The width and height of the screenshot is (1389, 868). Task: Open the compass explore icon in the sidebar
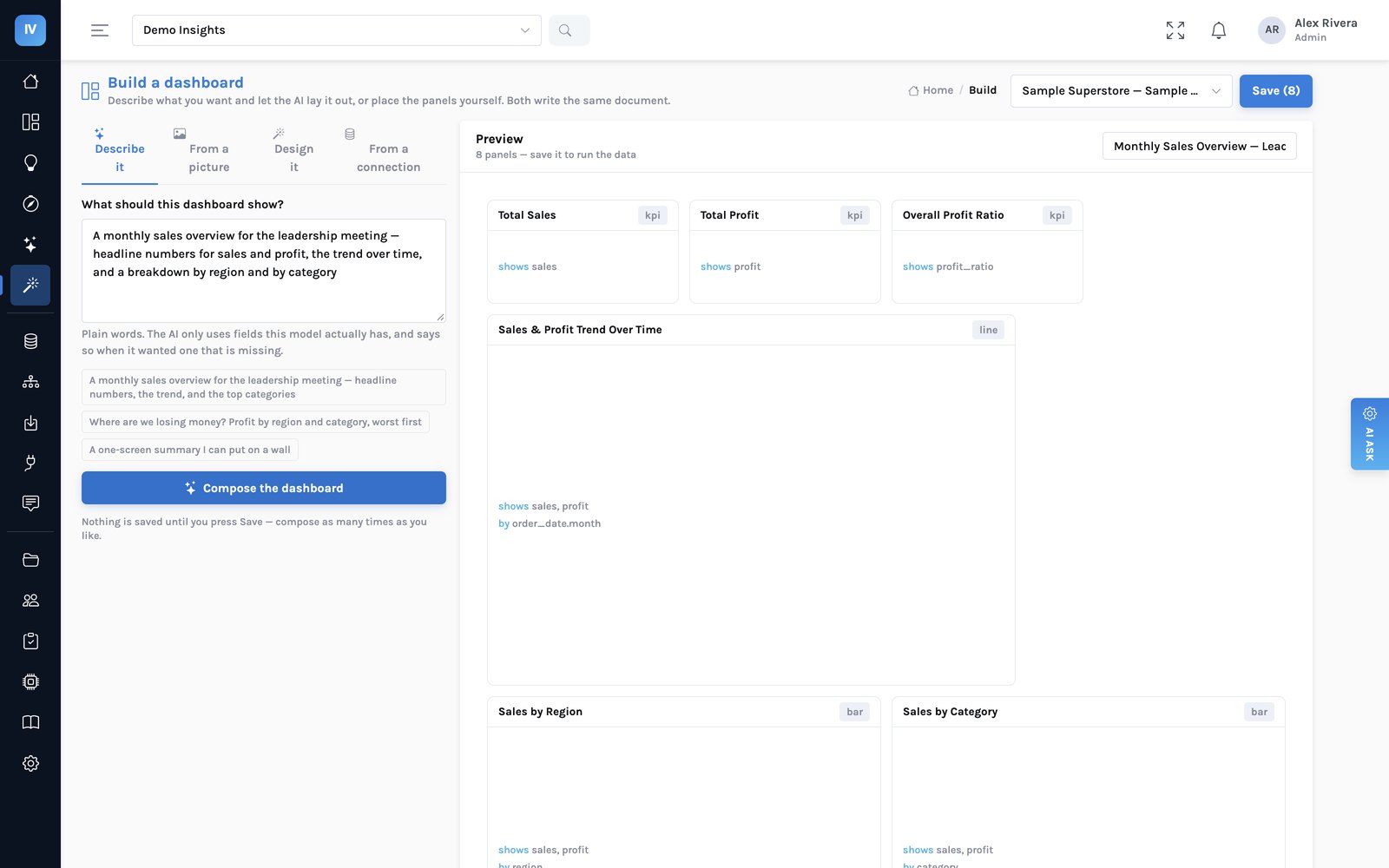tap(30, 203)
